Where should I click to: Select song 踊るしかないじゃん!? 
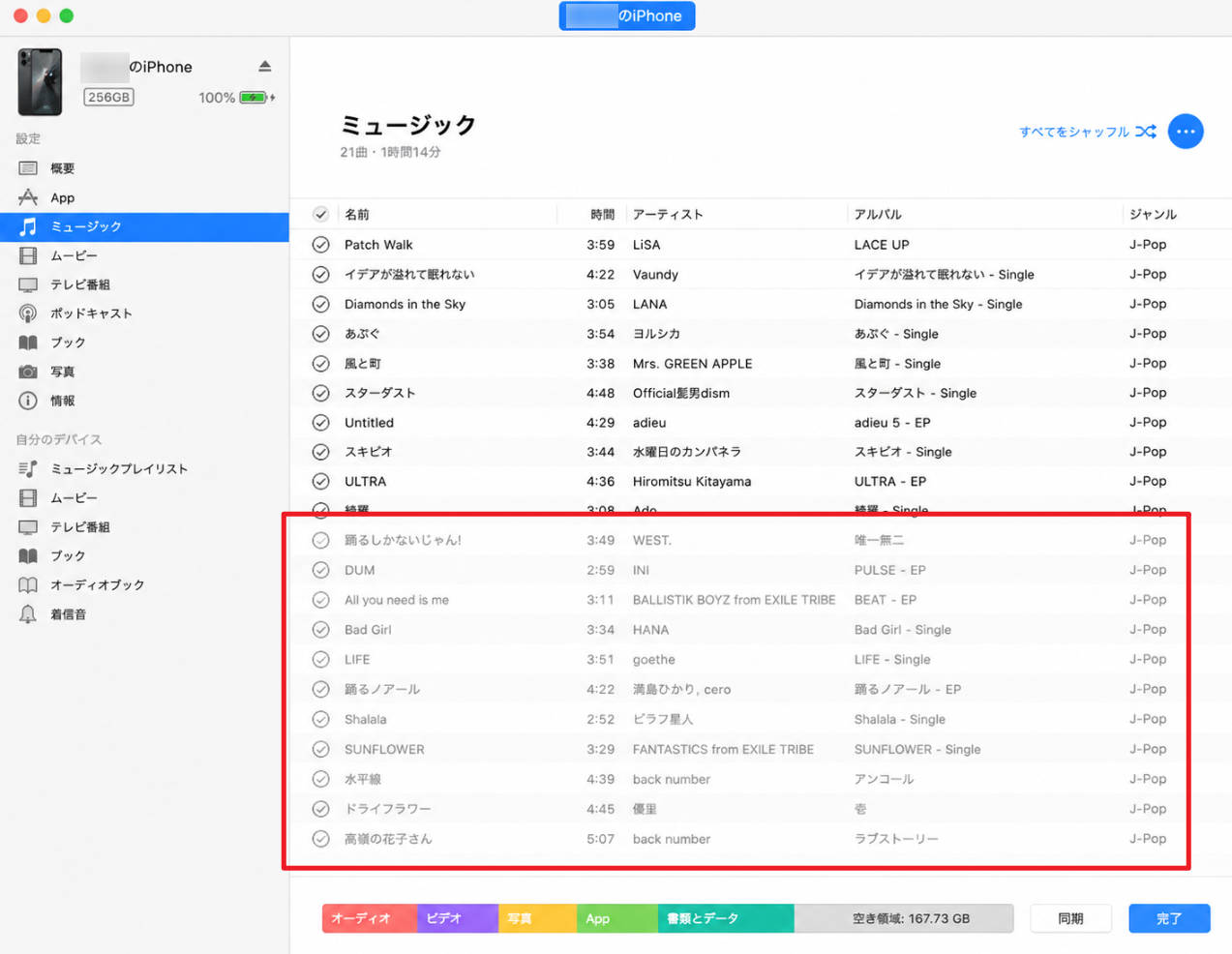pos(403,540)
